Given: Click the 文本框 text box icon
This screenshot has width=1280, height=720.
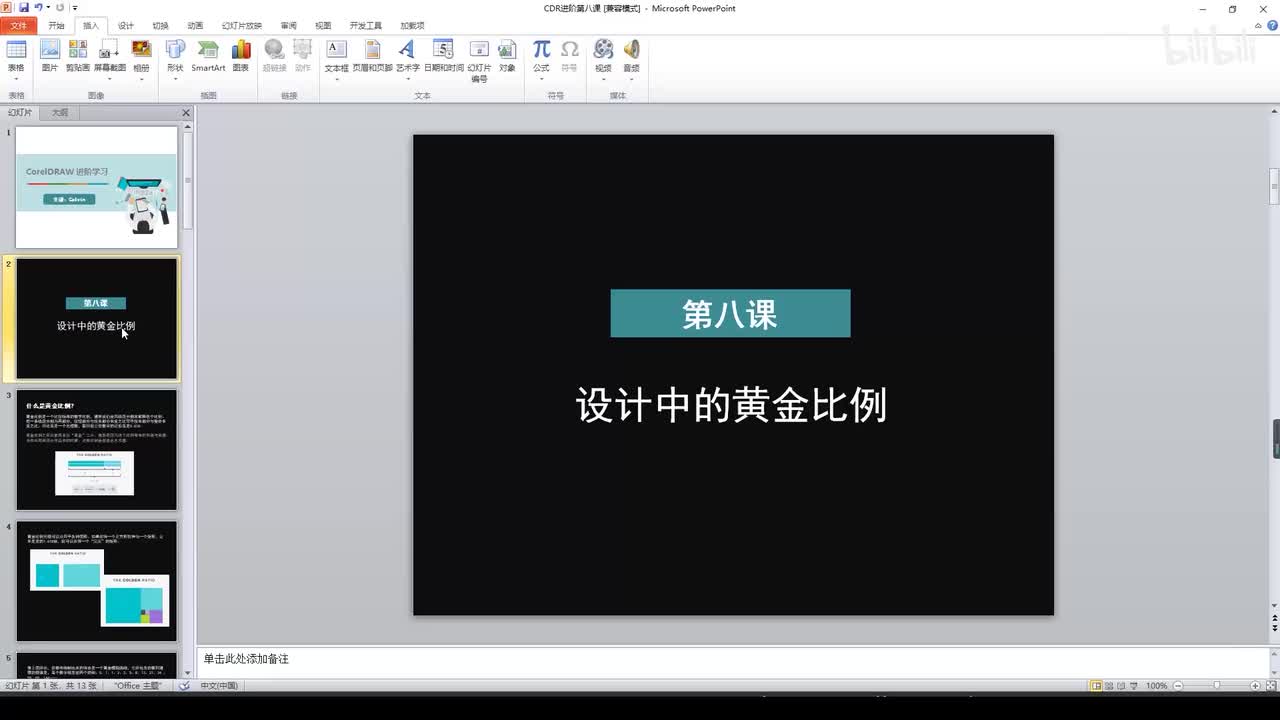Looking at the screenshot, I should [337, 50].
